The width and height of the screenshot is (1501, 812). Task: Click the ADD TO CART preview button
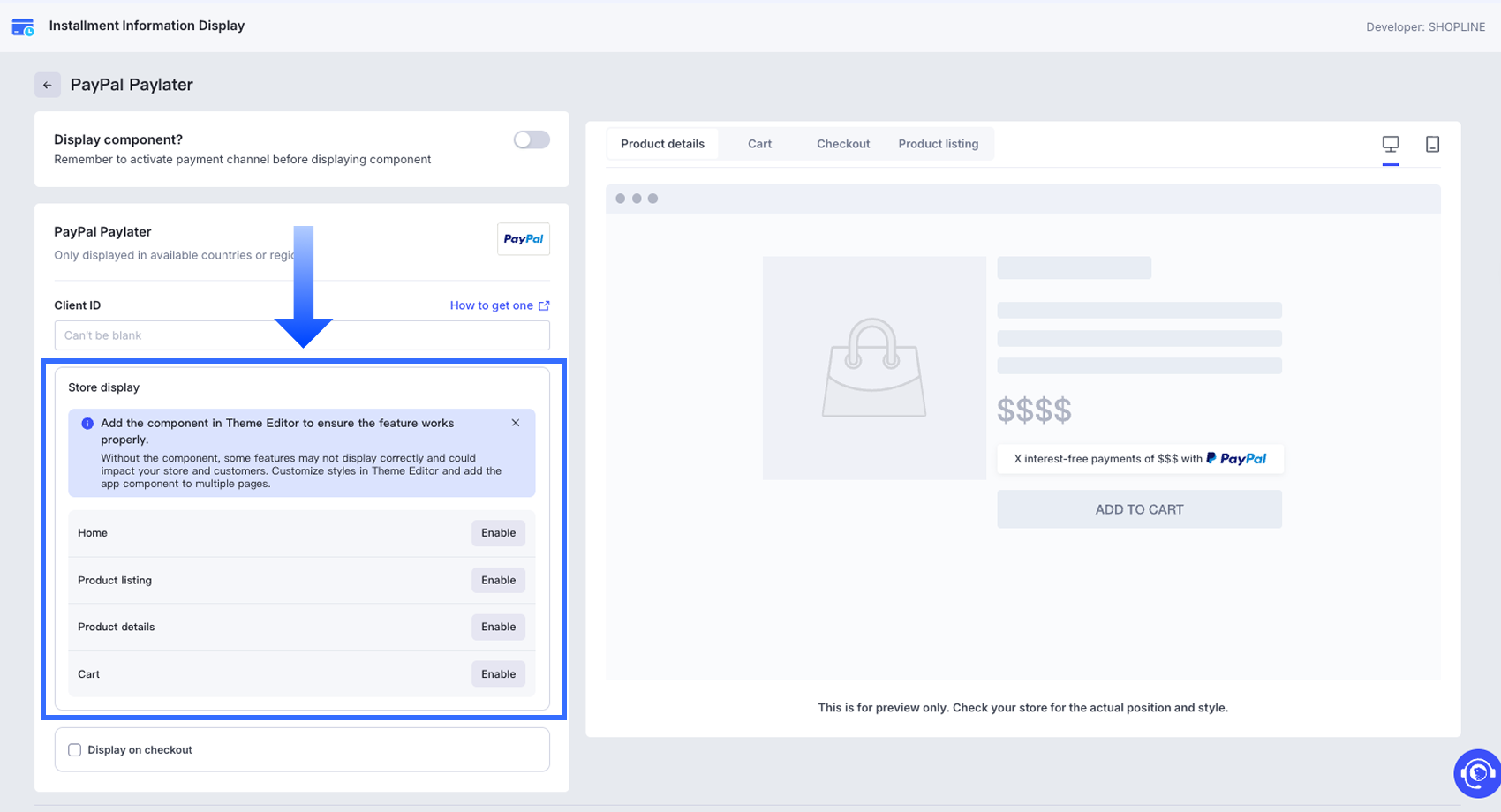1139,509
